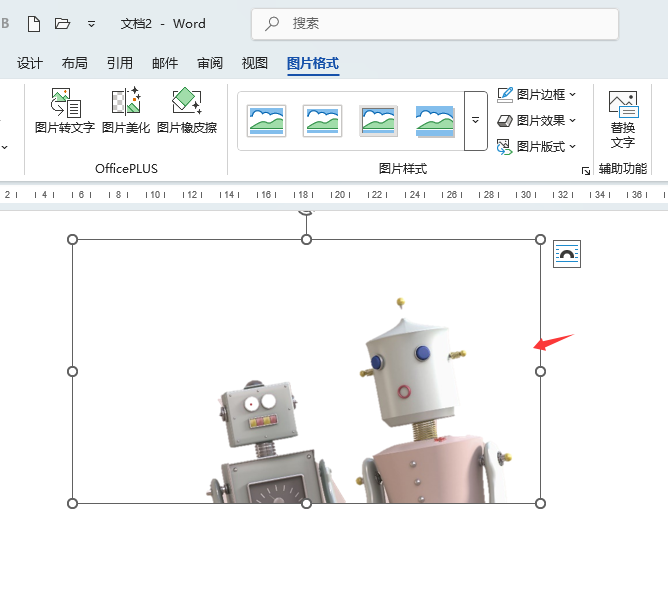Image resolution: width=668 pixels, height=608 pixels.
Task: Click the open folder icon
Action: pos(62,23)
